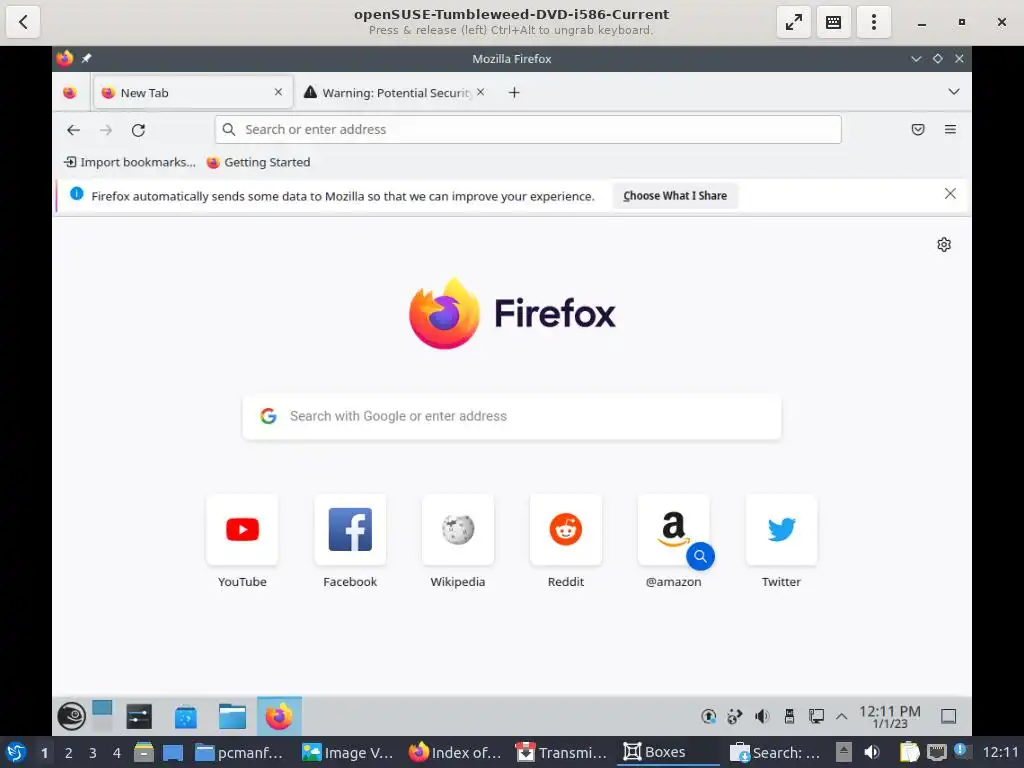Switch to Index of Firefox taskbar window

click(455, 752)
